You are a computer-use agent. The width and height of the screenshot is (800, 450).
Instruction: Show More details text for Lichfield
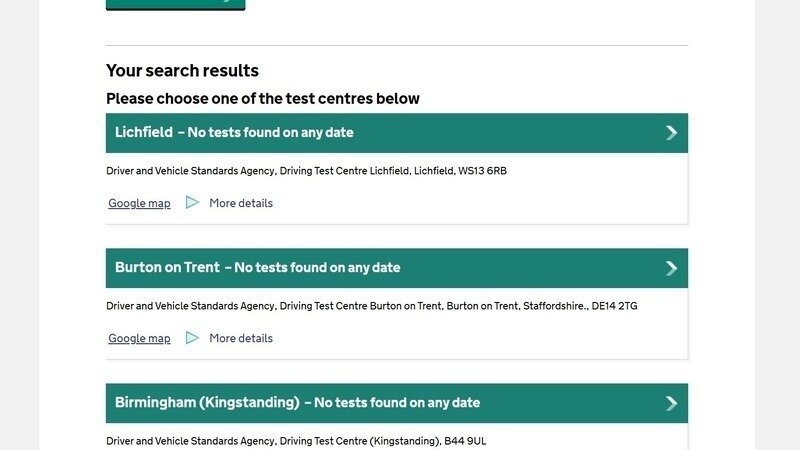[240, 203]
